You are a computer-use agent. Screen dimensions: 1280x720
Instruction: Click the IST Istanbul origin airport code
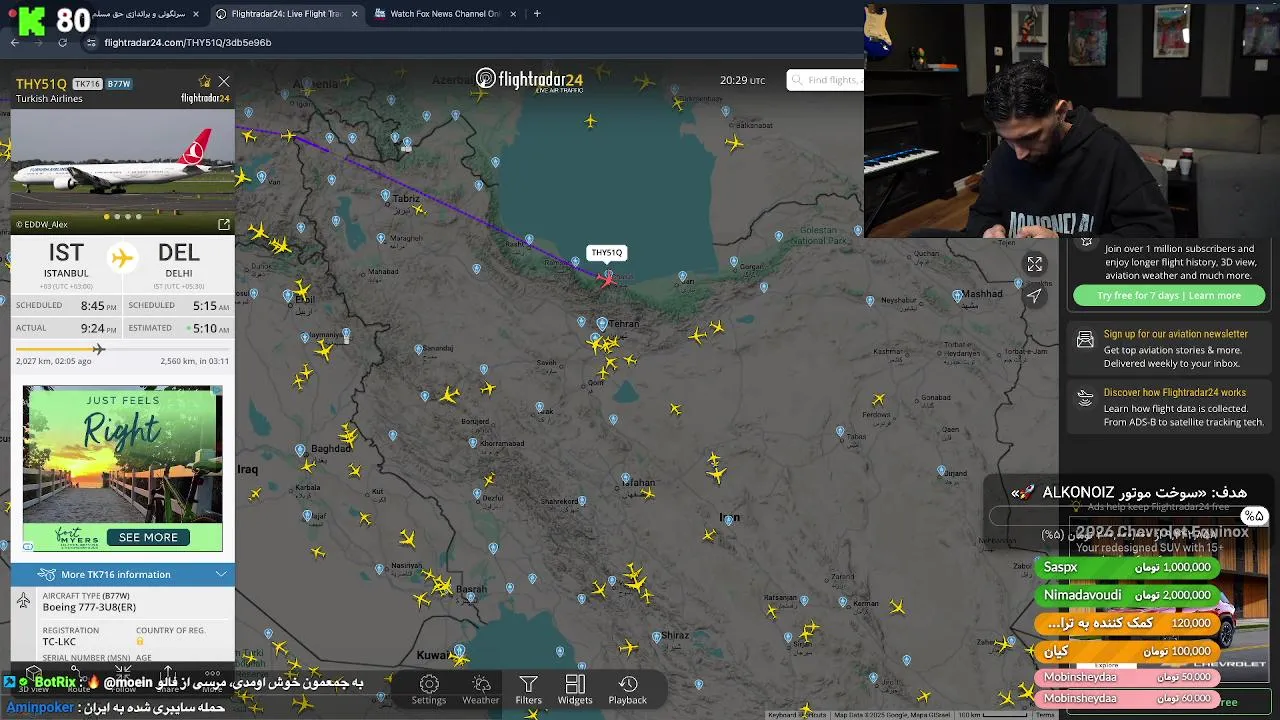coord(66,253)
